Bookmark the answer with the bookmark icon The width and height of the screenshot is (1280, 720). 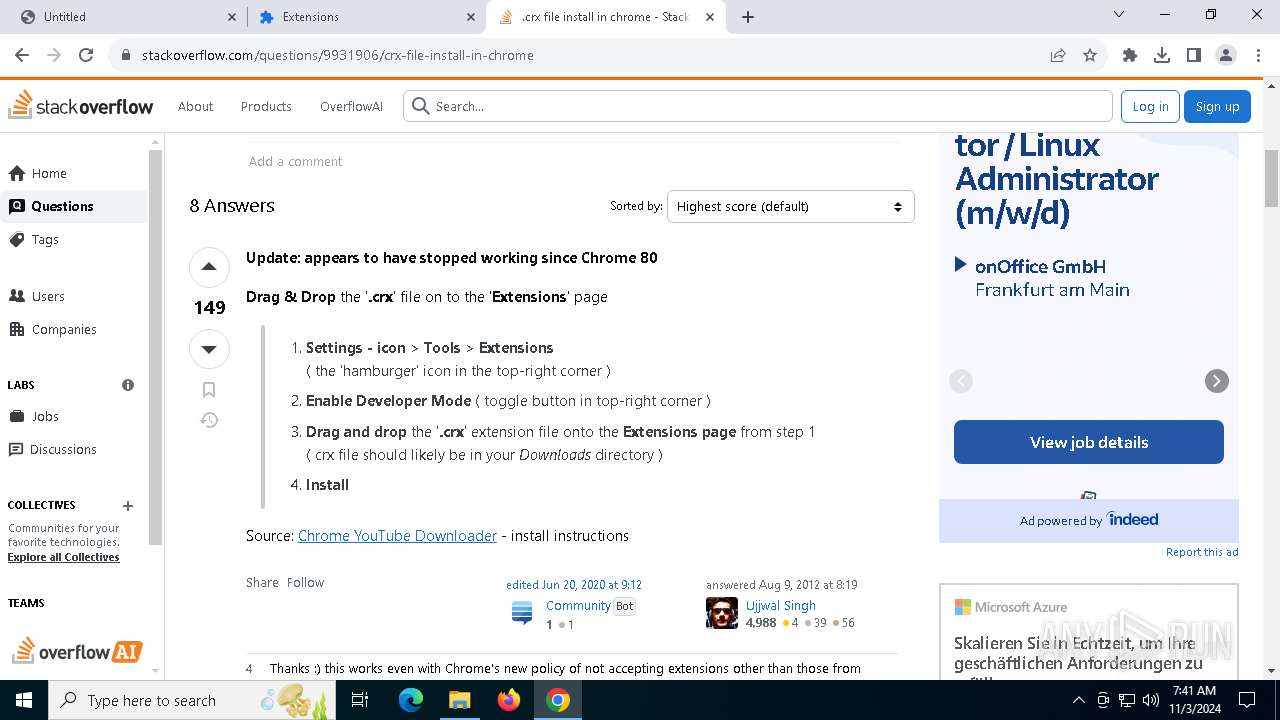point(209,390)
